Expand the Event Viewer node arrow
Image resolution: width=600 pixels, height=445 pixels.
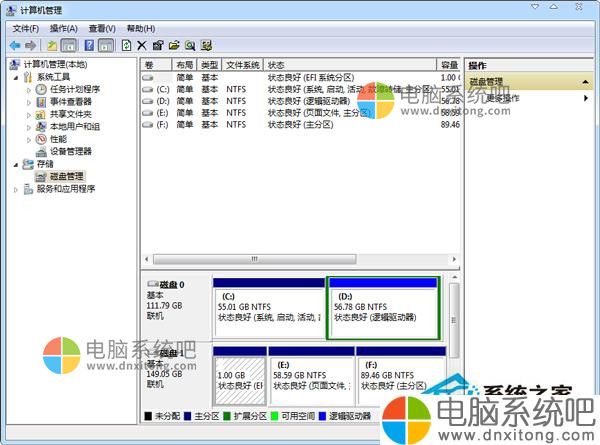(29, 103)
